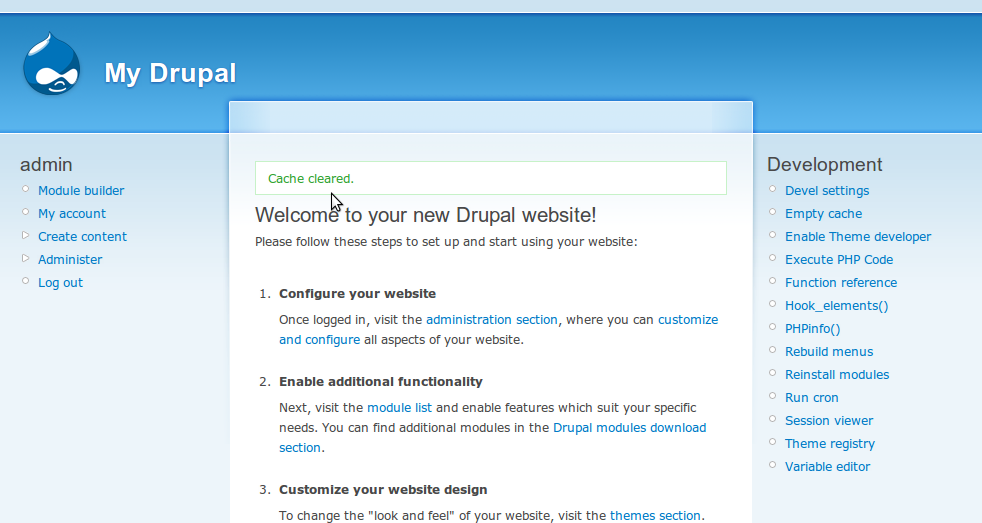Open the Create content link
The width and height of the screenshot is (982, 523).
pyautogui.click(x=82, y=237)
